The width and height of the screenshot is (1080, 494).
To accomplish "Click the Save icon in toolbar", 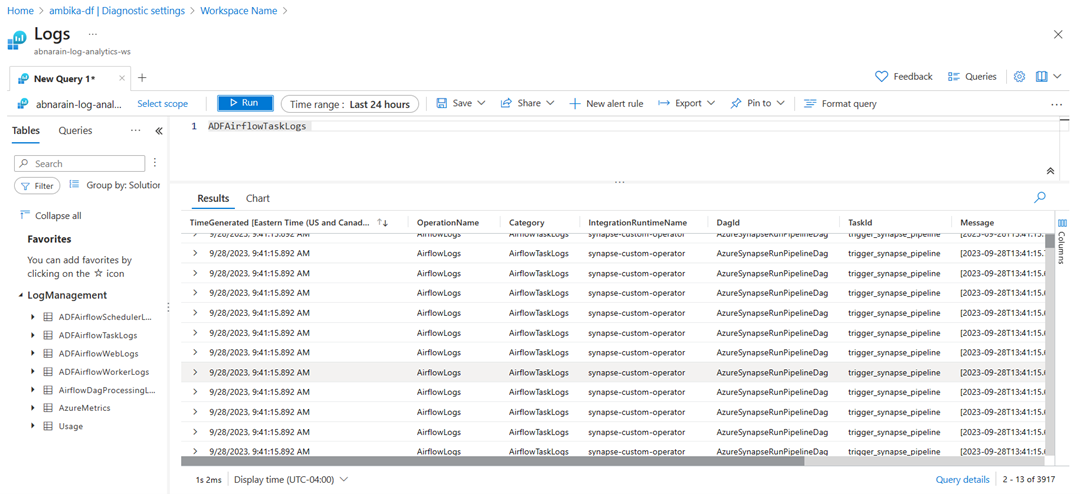I will (442, 103).
